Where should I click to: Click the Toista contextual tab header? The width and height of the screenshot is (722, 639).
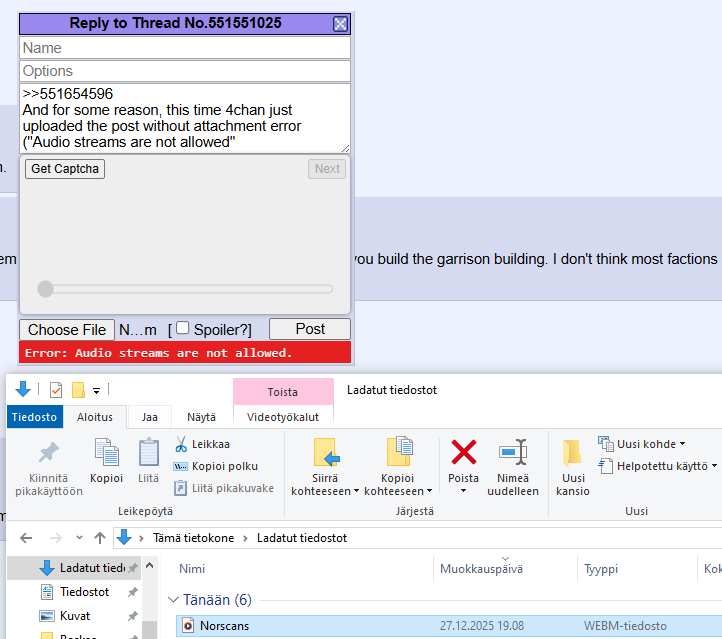click(283, 392)
